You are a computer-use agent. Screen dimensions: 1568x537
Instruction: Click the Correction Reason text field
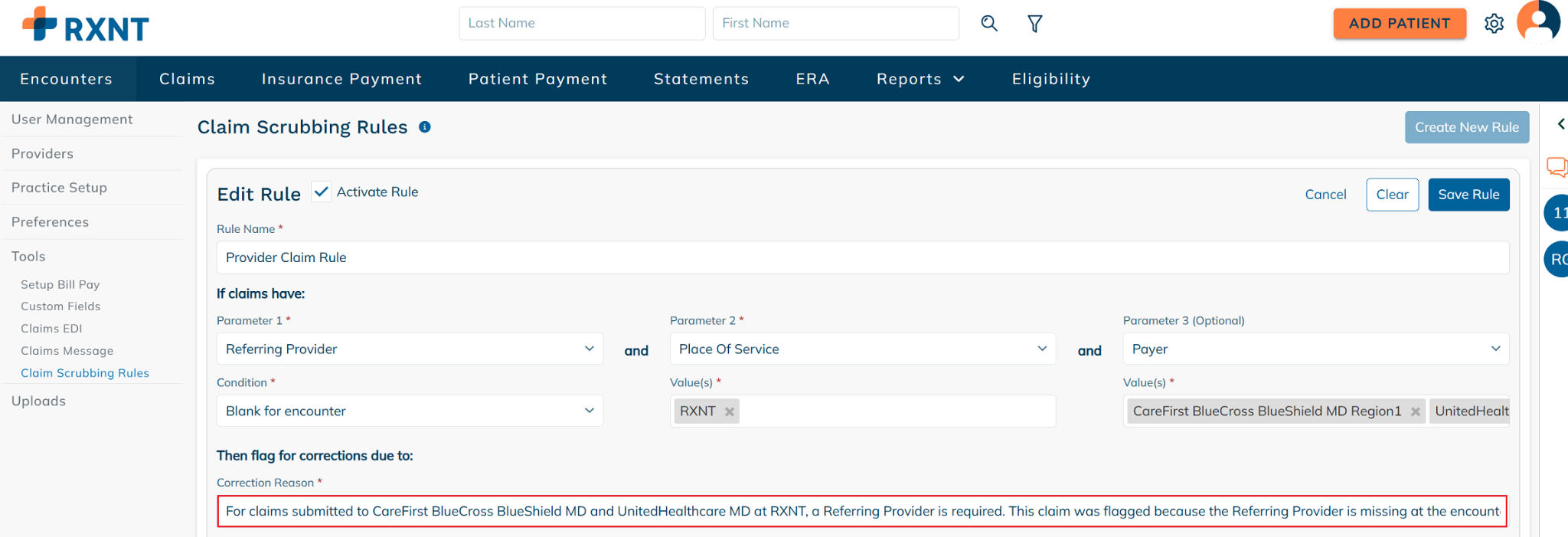click(x=862, y=511)
